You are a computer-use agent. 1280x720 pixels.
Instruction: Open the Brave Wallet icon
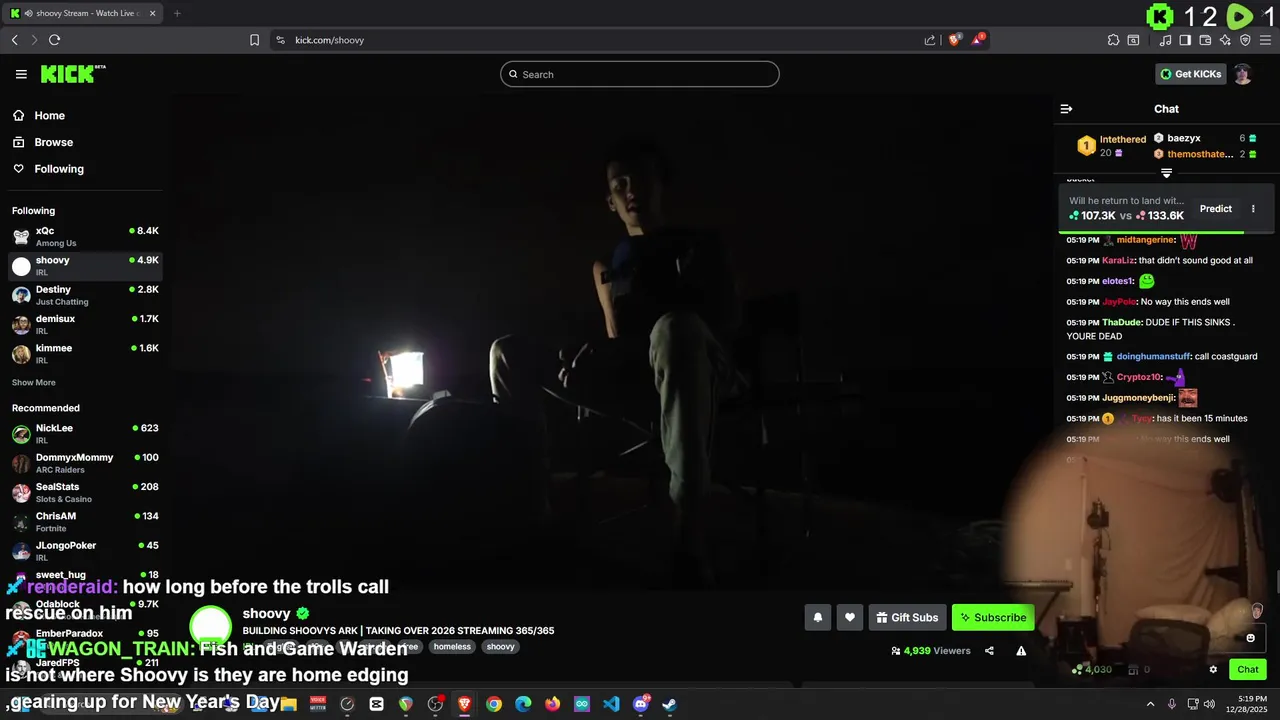click(x=1205, y=40)
